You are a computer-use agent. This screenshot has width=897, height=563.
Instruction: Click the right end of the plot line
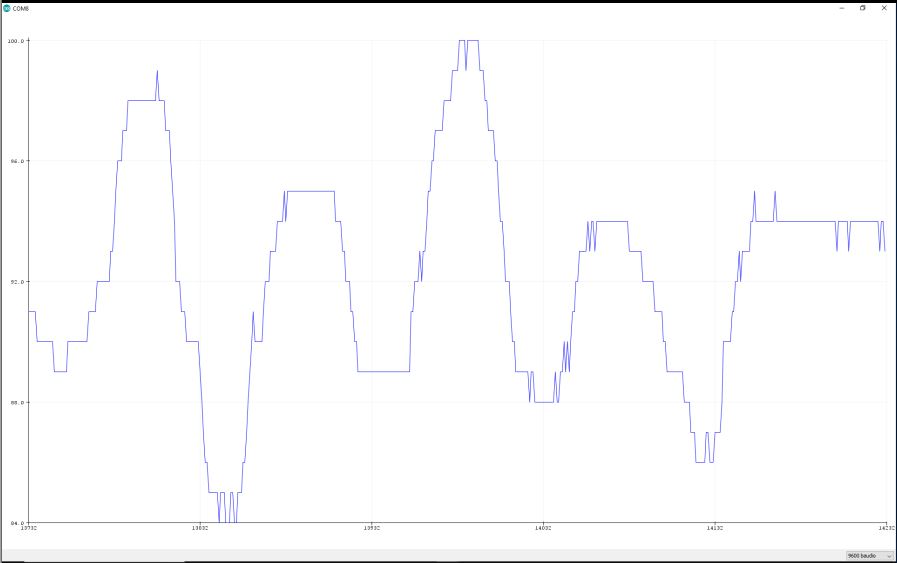(885, 250)
